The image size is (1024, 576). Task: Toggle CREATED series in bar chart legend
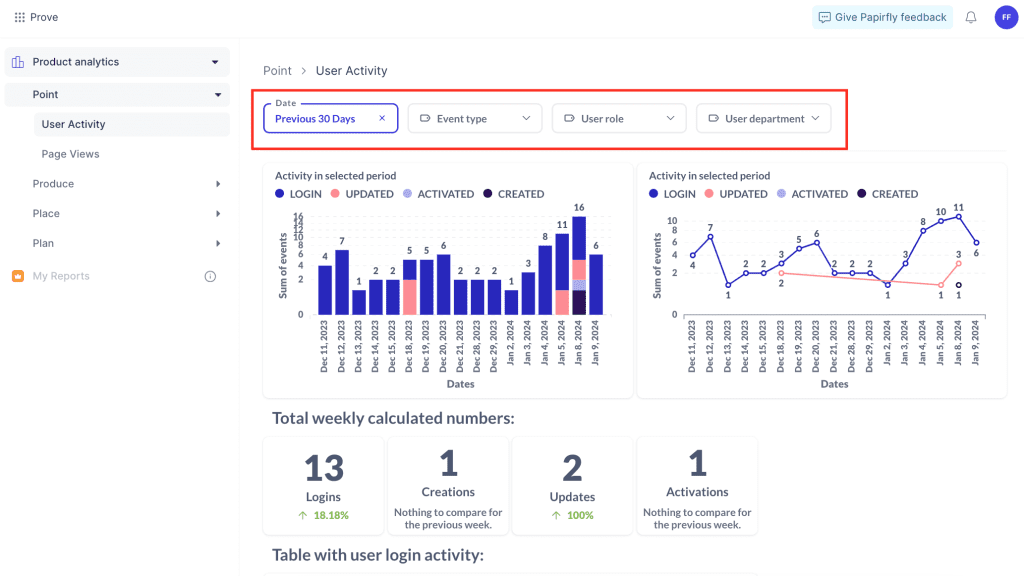point(514,194)
